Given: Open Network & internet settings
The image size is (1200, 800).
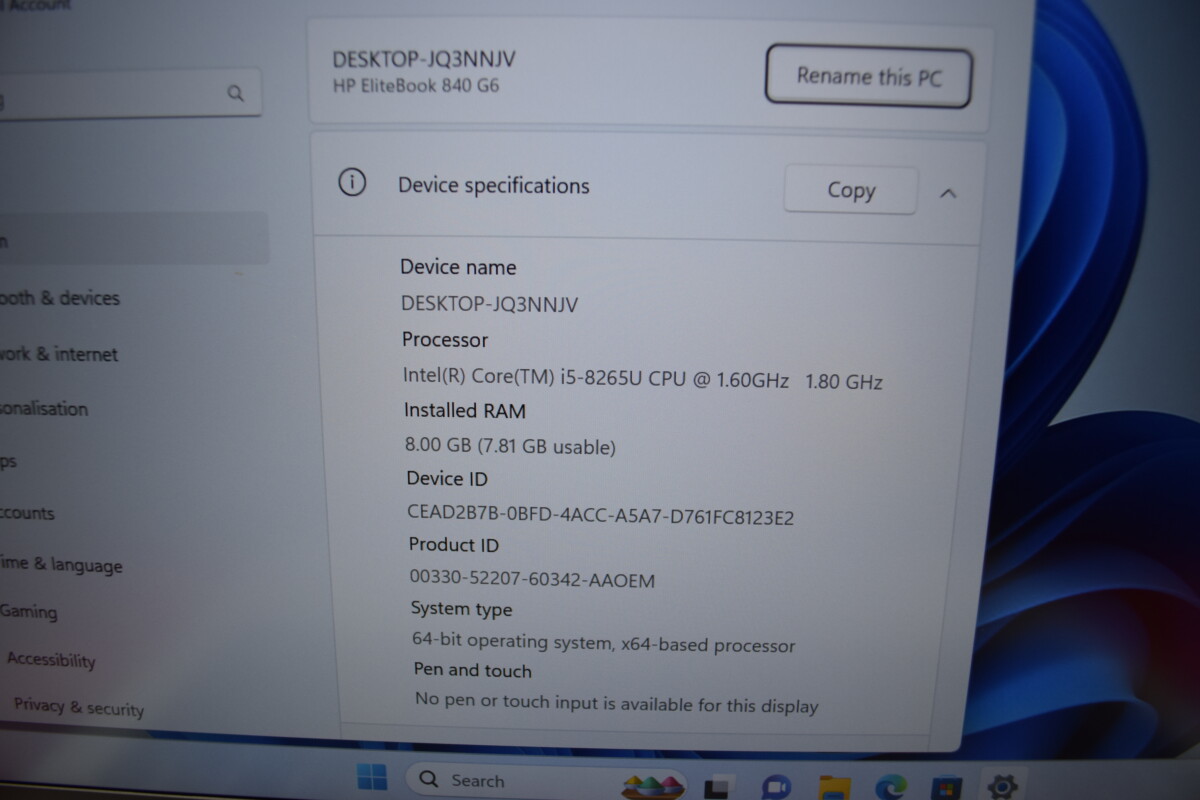Looking at the screenshot, I should click(x=59, y=354).
